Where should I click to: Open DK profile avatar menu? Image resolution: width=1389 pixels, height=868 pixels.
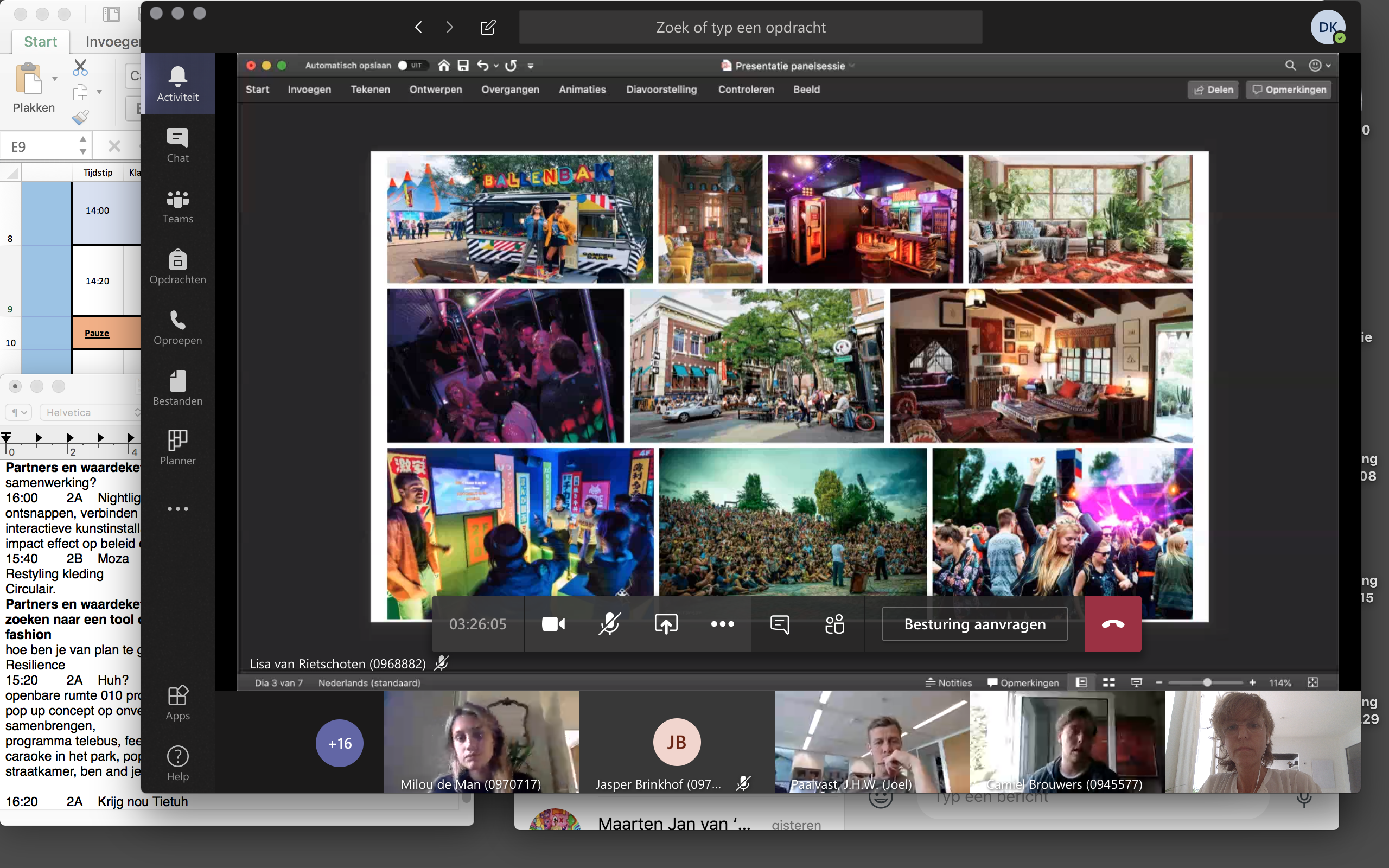point(1328,27)
